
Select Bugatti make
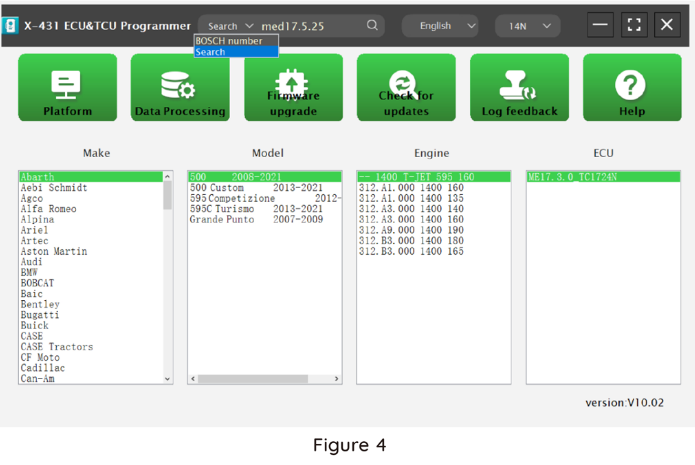[x=91, y=315]
